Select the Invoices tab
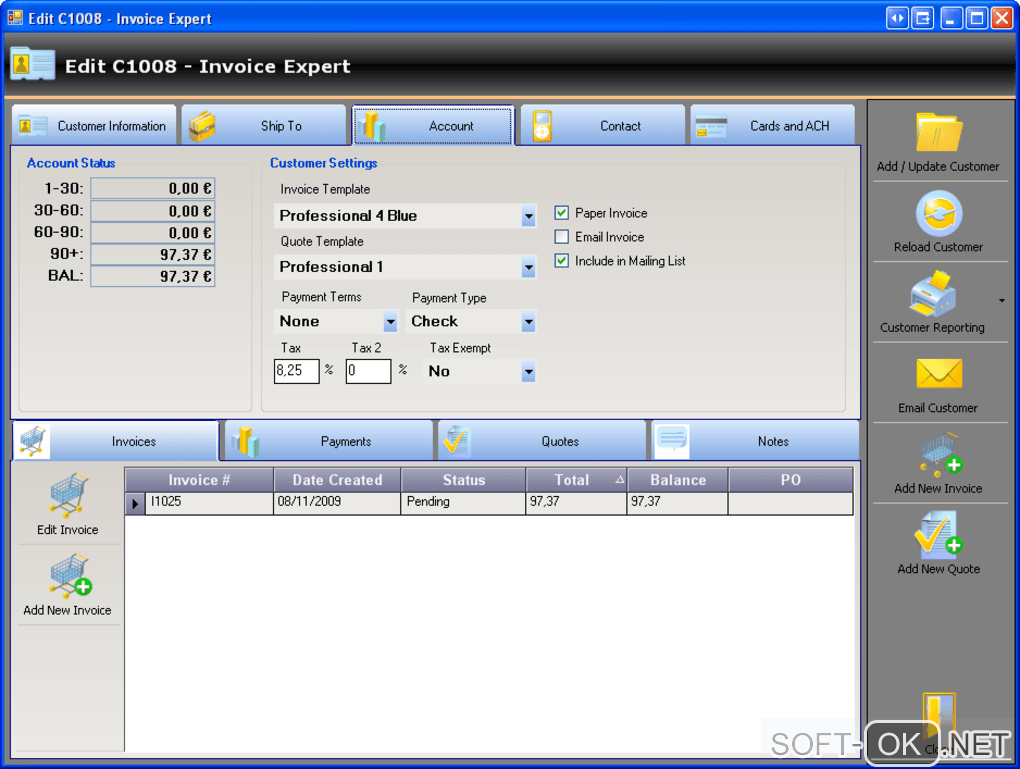Screen dimensions: 1020x769 [115, 441]
